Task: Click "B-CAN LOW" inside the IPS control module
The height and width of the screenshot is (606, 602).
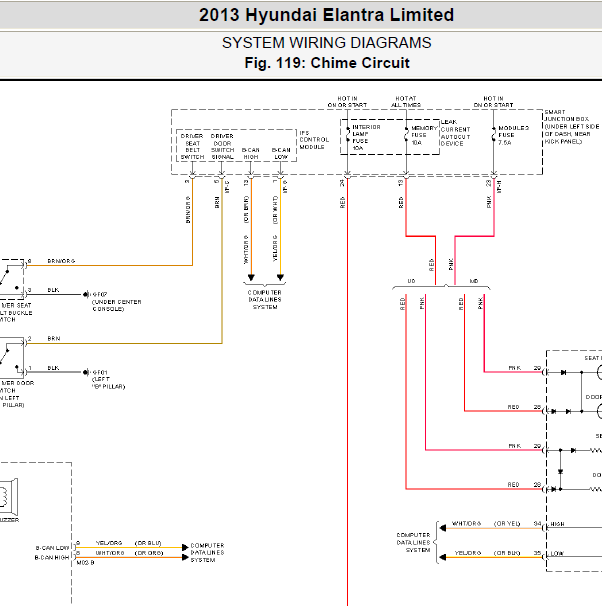Action: pyautogui.click(x=281, y=153)
